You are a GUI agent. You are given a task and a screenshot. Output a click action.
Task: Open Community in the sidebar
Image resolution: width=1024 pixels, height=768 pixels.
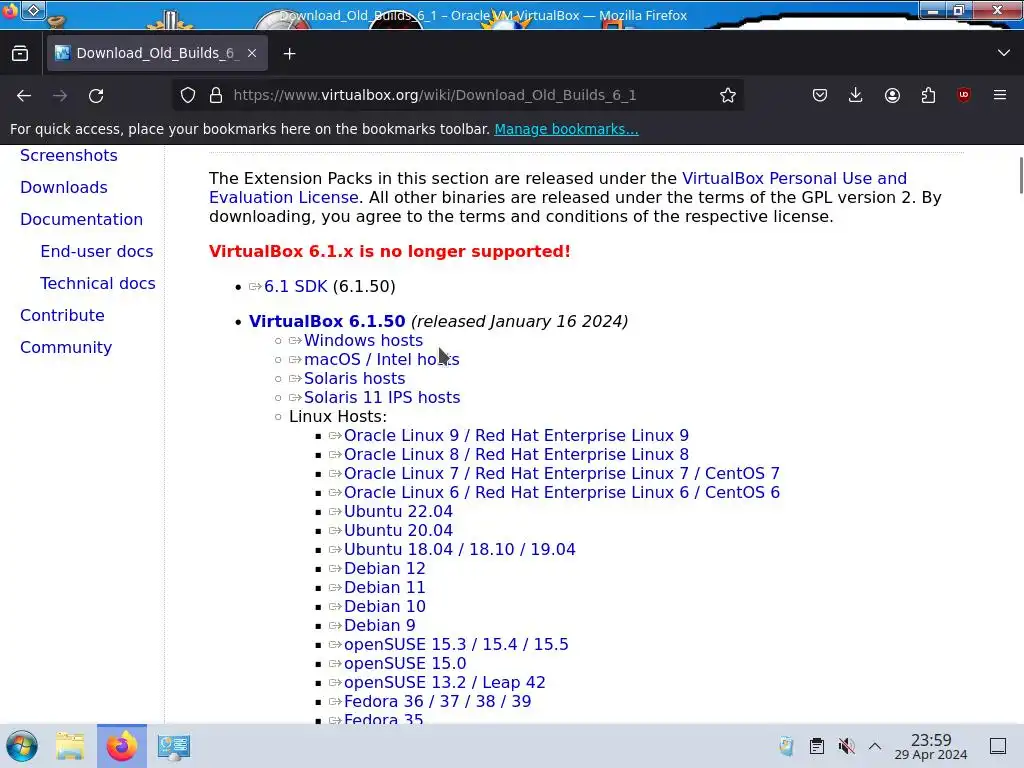pos(66,347)
